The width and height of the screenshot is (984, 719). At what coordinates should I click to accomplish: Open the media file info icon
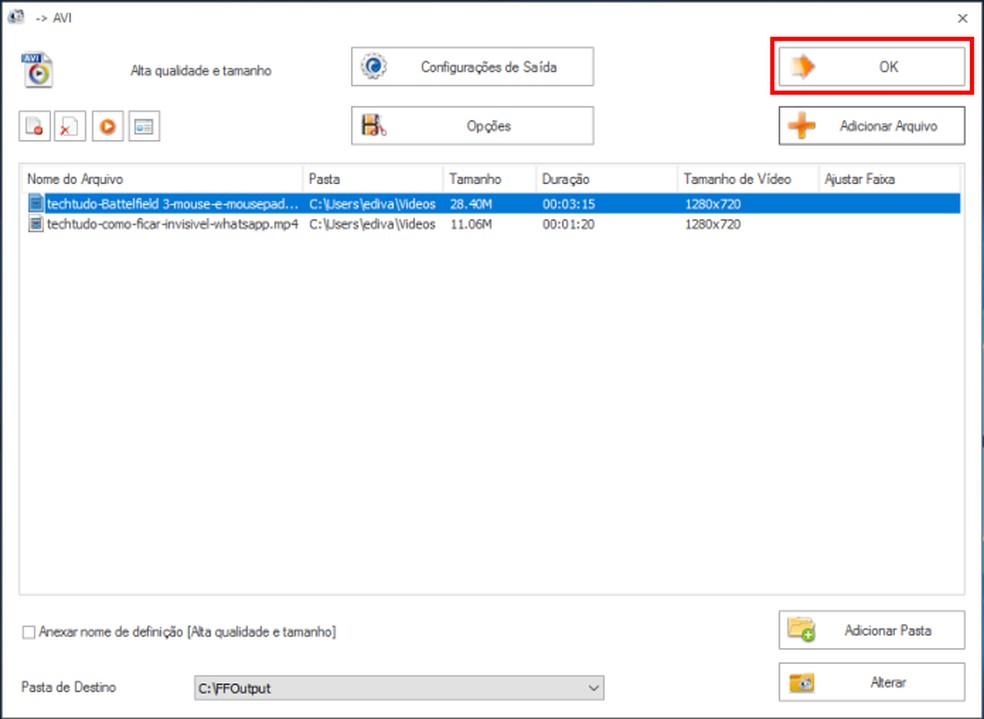144,126
